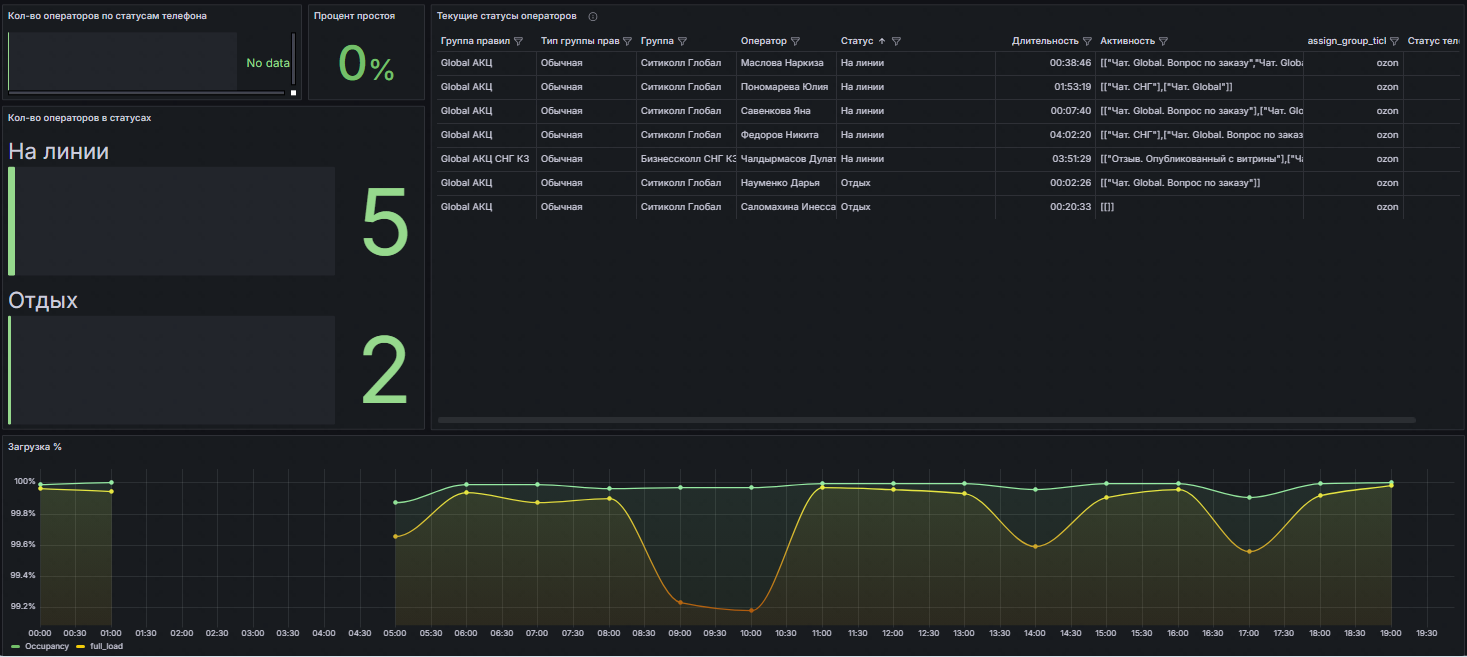Sort table by Оператор column header
The height and width of the screenshot is (657, 1467).
(x=763, y=42)
